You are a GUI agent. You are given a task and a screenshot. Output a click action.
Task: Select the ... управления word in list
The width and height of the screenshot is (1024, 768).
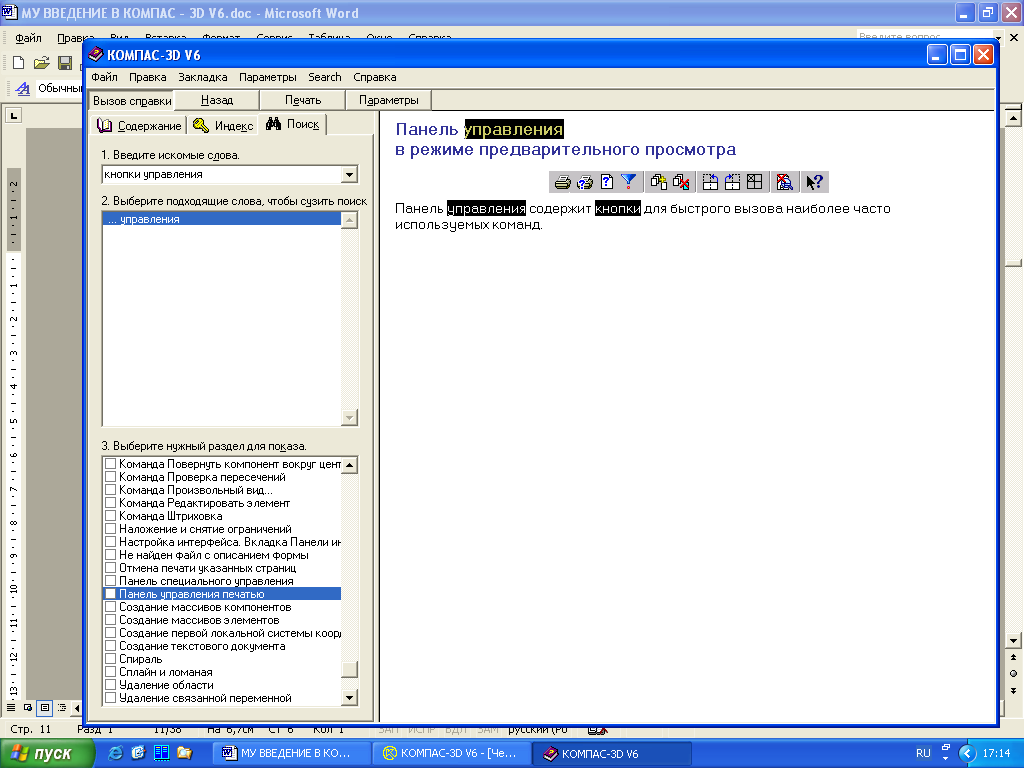pyautogui.click(x=221, y=219)
